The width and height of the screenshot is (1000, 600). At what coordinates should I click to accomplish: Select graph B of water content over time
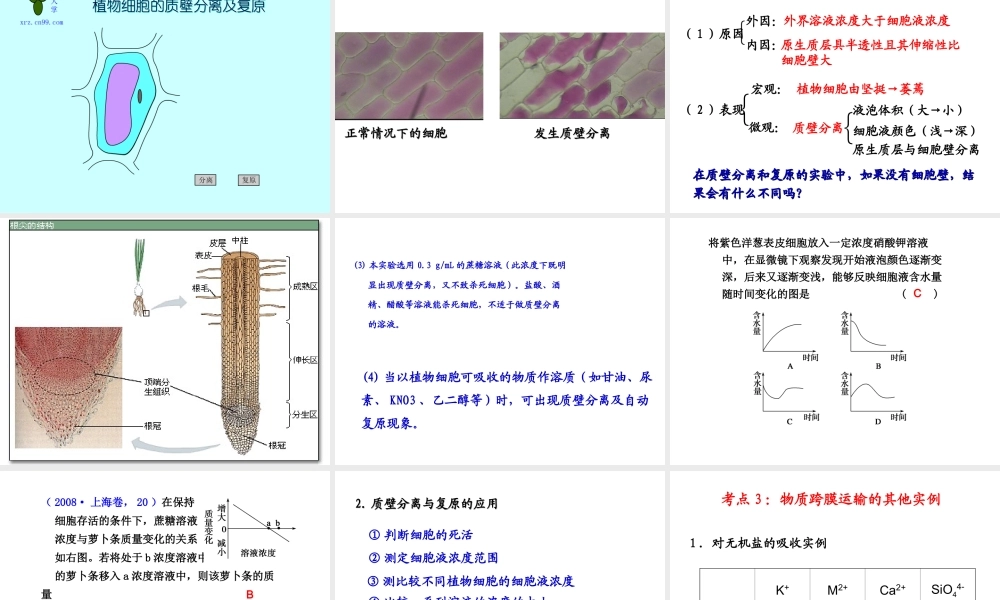[x=874, y=340]
